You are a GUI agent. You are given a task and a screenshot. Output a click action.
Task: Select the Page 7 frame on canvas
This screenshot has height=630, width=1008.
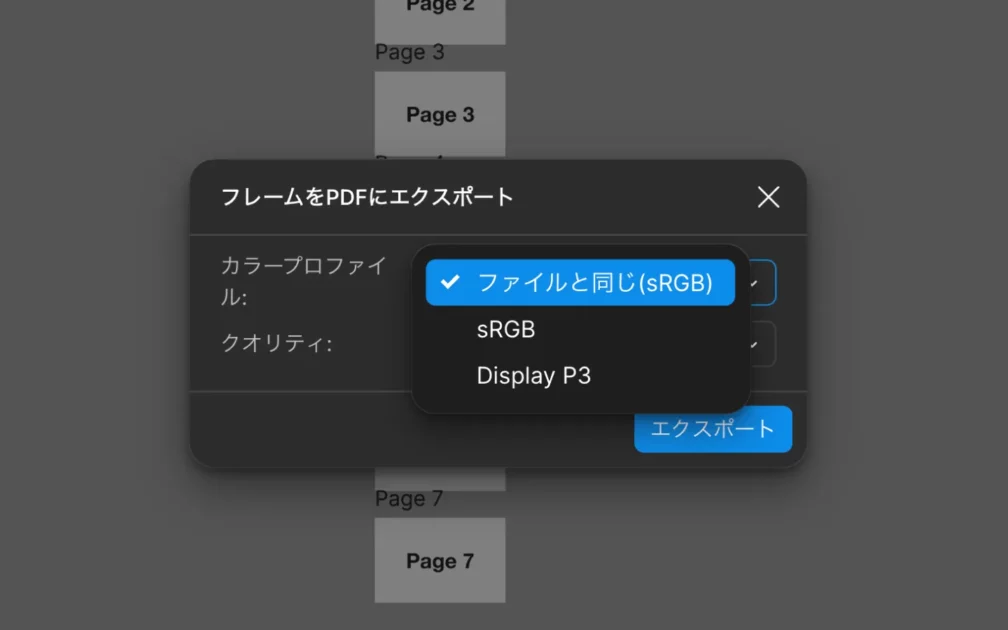tap(440, 560)
